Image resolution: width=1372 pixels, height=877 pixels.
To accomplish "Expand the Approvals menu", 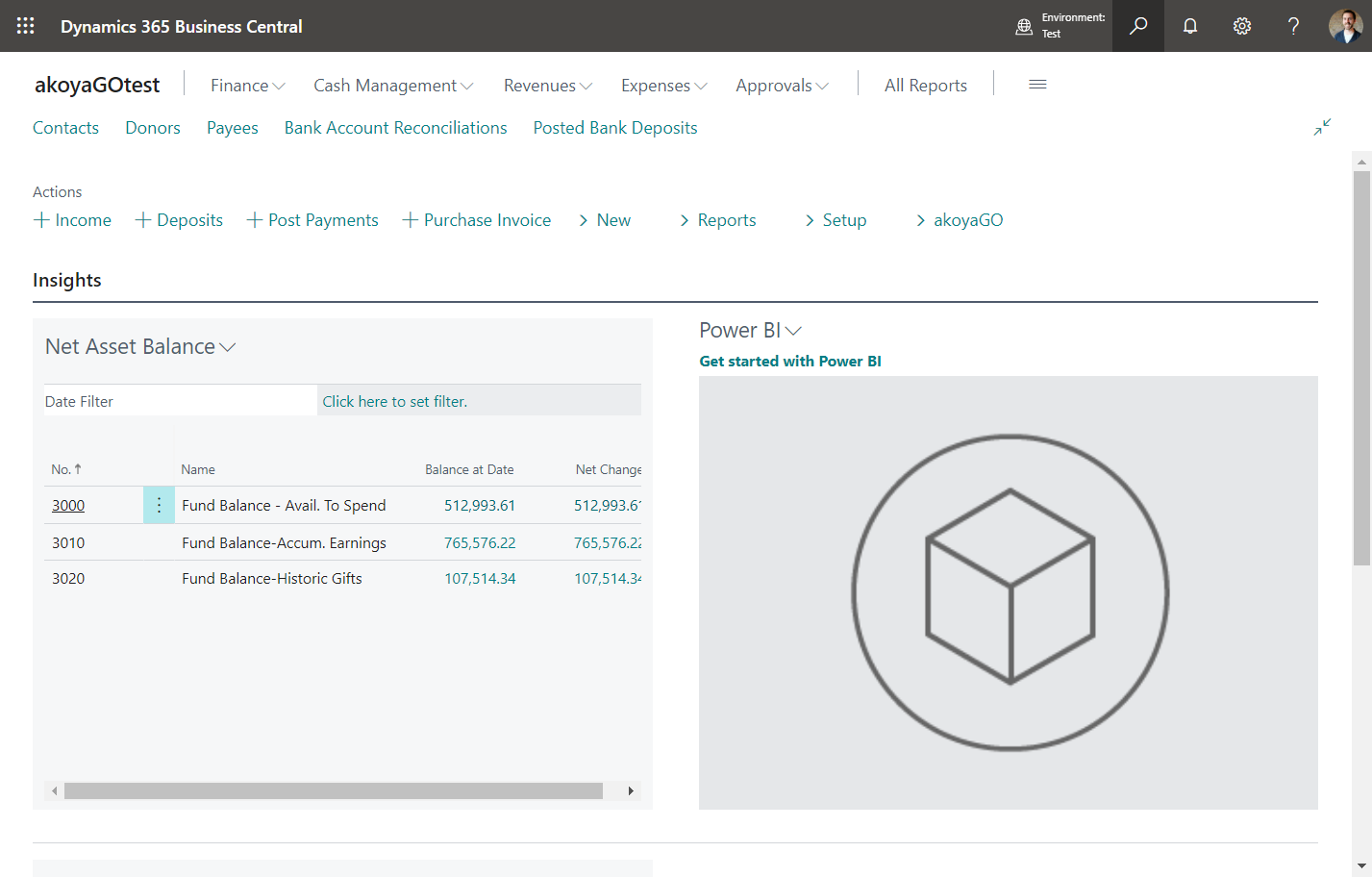I will 783,86.
